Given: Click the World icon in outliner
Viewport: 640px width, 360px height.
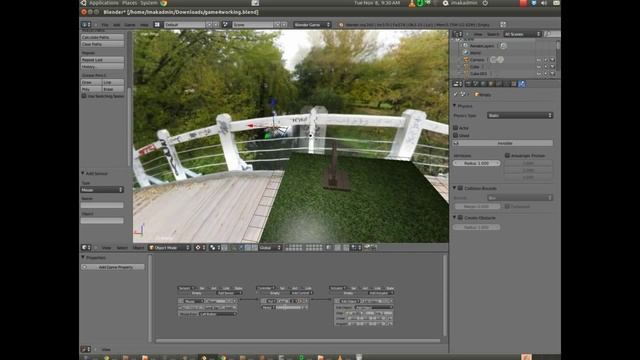Looking at the screenshot, I should point(466,53).
